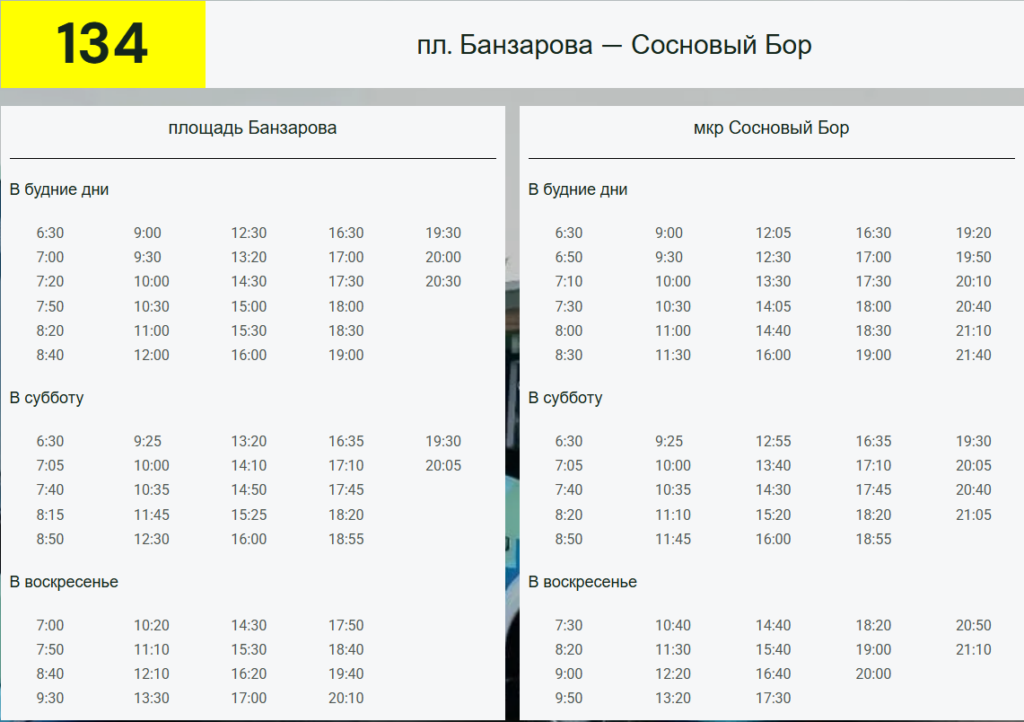Select В воскресенье heading under площадь Банзарова
The height and width of the screenshot is (722, 1024).
[64, 582]
